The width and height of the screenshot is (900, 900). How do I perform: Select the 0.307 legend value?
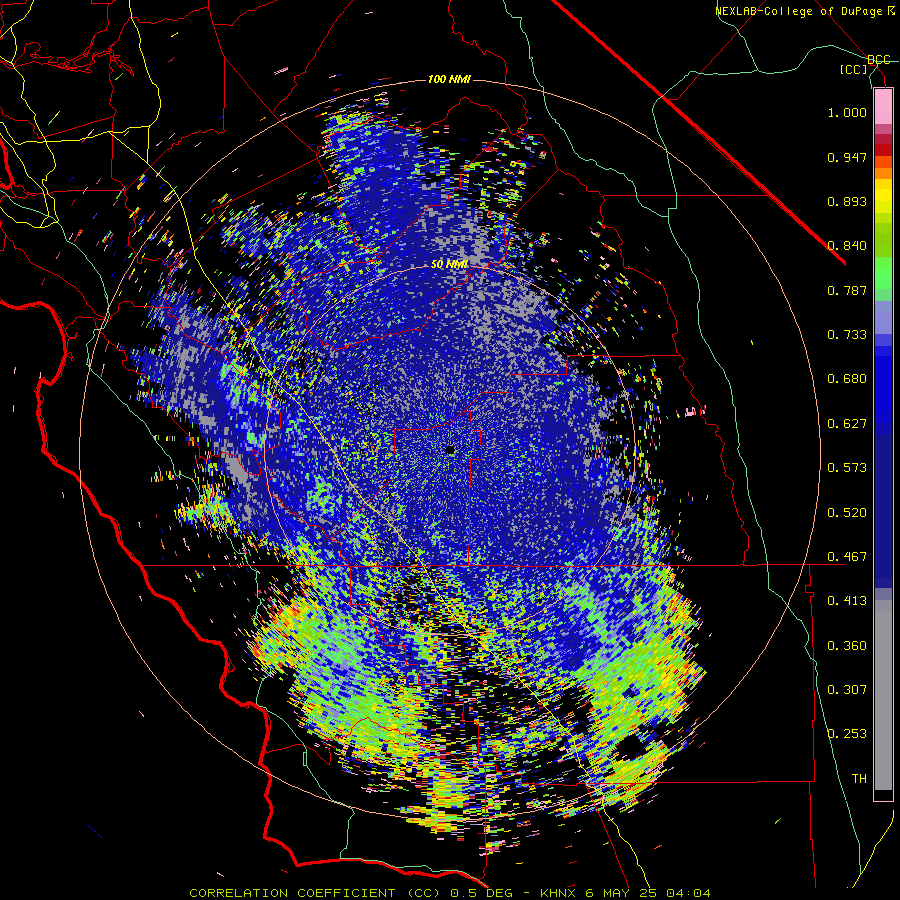pos(847,689)
